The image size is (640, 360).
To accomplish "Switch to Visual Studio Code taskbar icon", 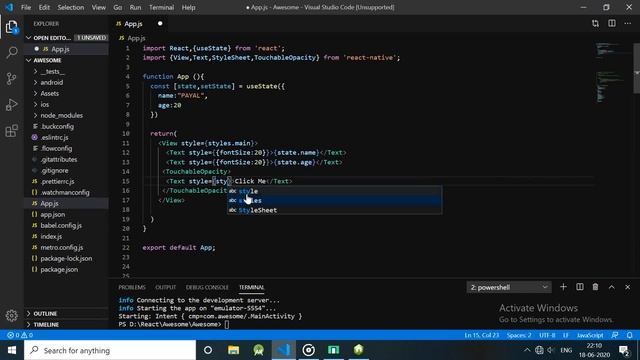I will (284, 350).
